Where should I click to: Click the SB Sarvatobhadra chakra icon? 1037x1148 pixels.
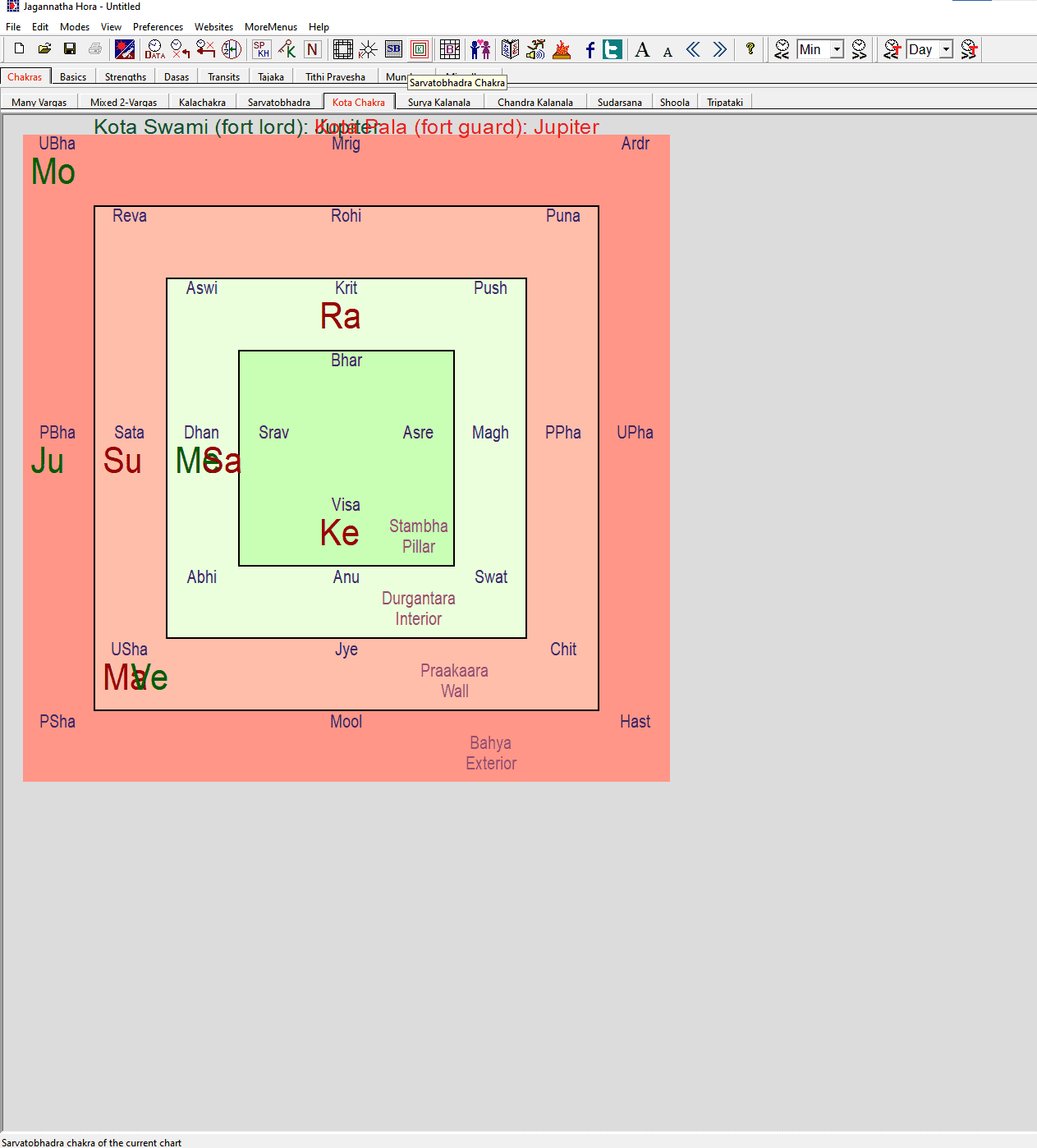pyautogui.click(x=394, y=49)
